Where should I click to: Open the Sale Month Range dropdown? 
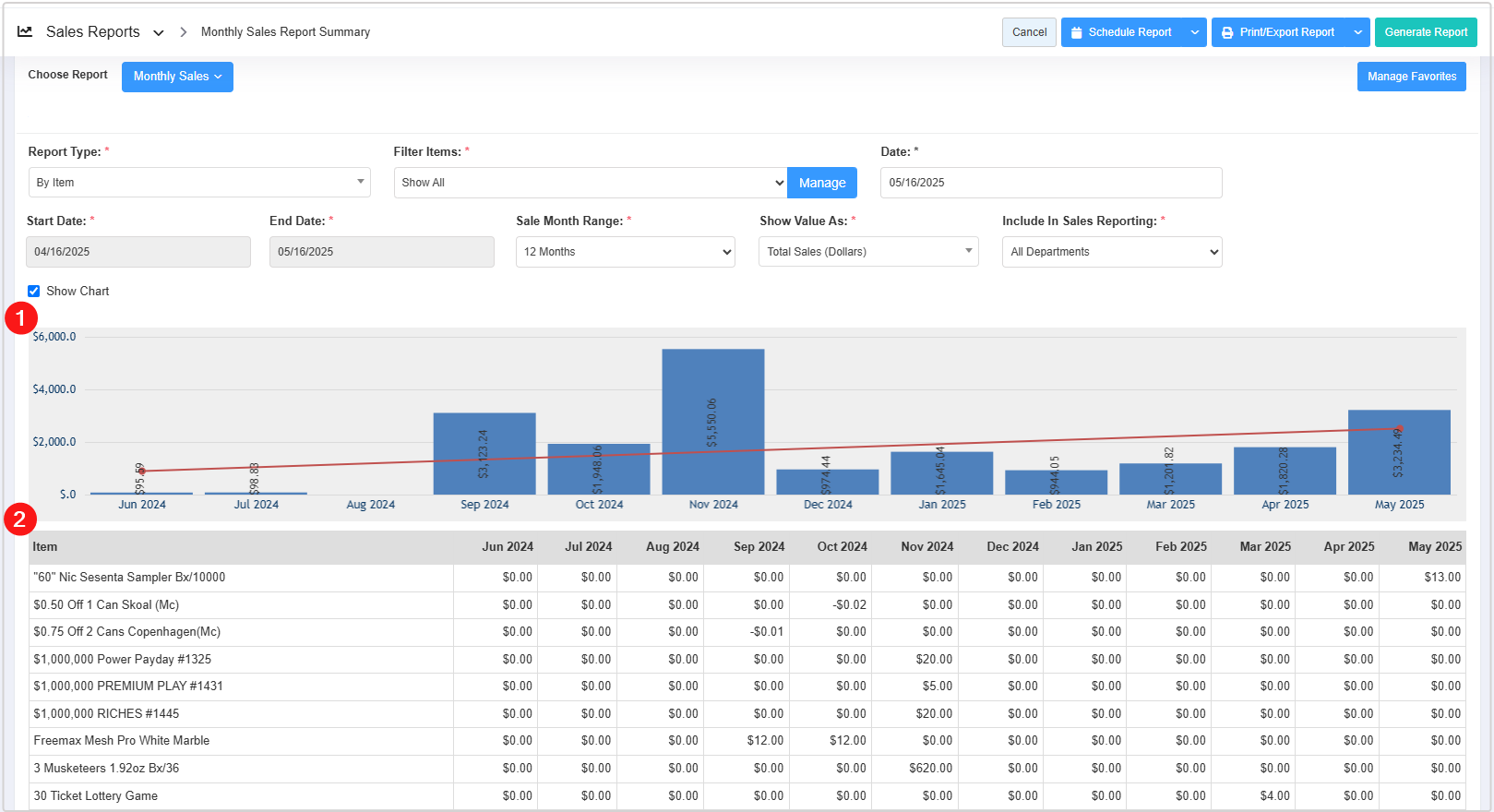[x=625, y=252]
